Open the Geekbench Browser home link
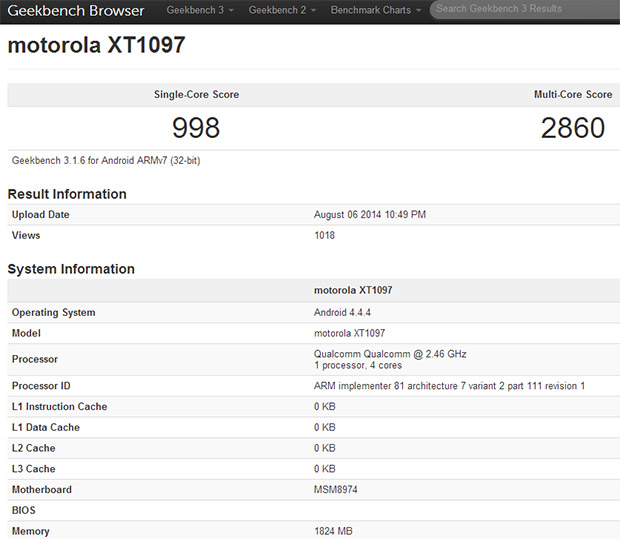Viewport: 620px width, 539px height. pyautogui.click(x=76, y=11)
